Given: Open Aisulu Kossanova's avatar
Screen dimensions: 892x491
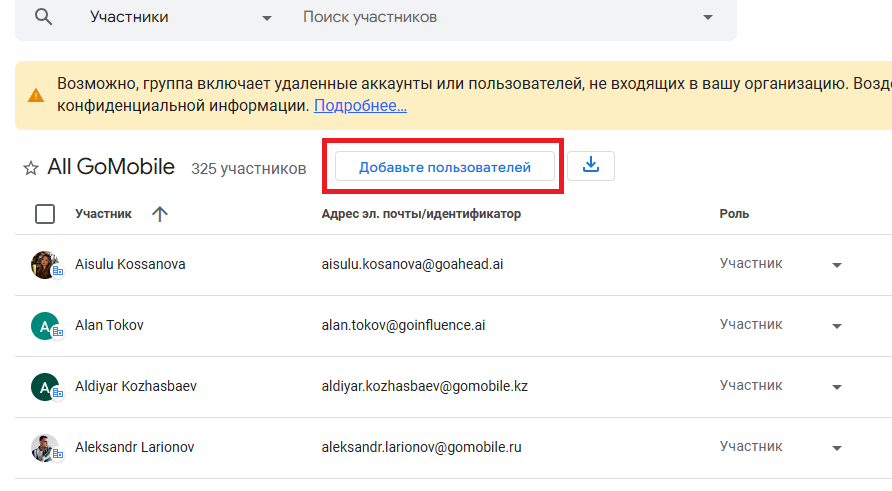Looking at the screenshot, I should pyautogui.click(x=45, y=265).
